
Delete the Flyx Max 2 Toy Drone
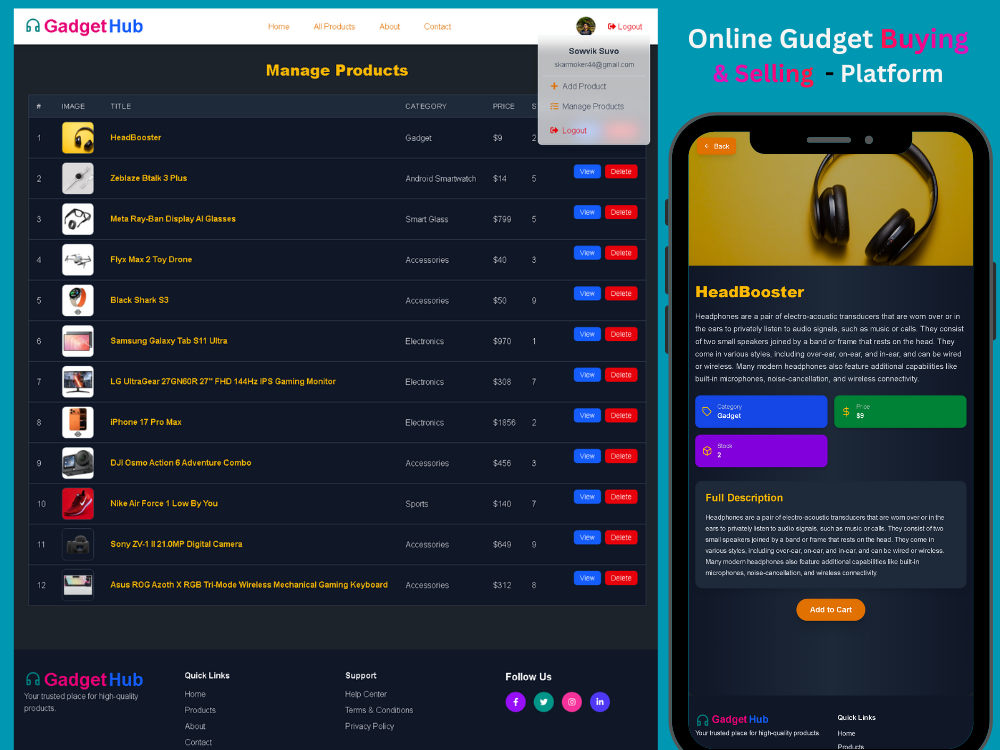(x=621, y=253)
